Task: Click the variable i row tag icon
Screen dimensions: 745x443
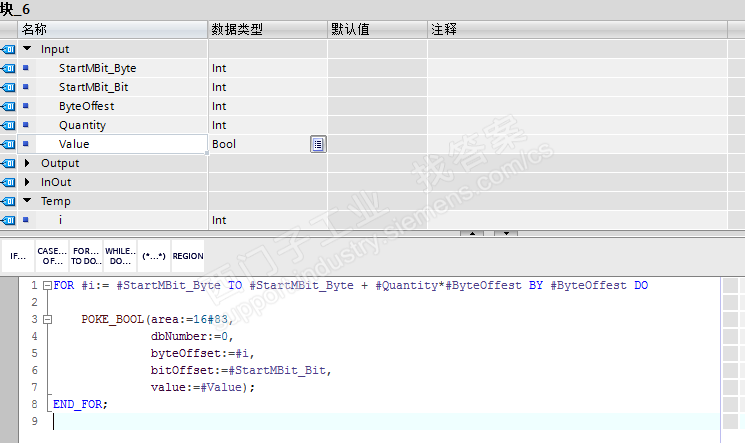Action: [x=9, y=220]
